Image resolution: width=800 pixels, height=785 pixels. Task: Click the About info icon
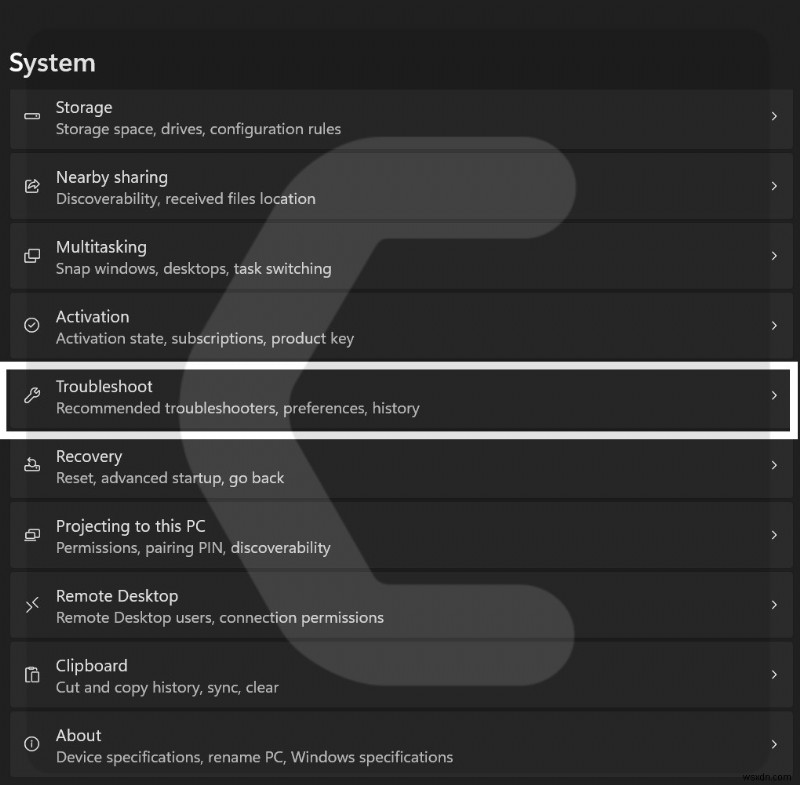[x=31, y=745]
